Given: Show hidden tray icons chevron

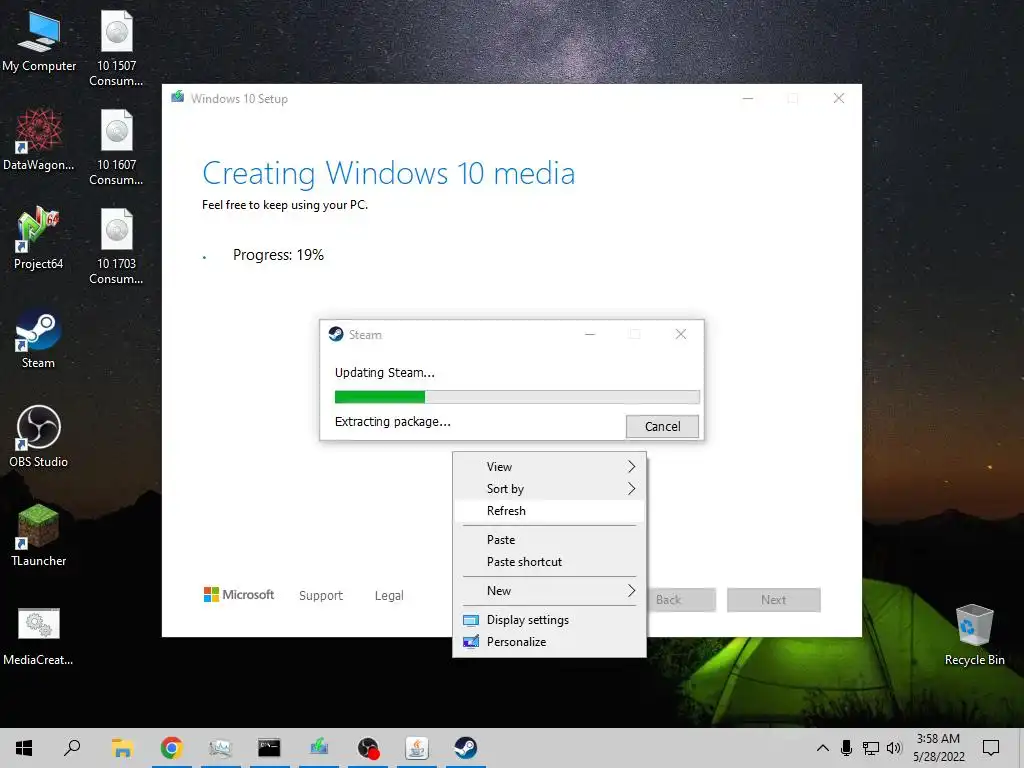Looking at the screenshot, I should point(823,748).
